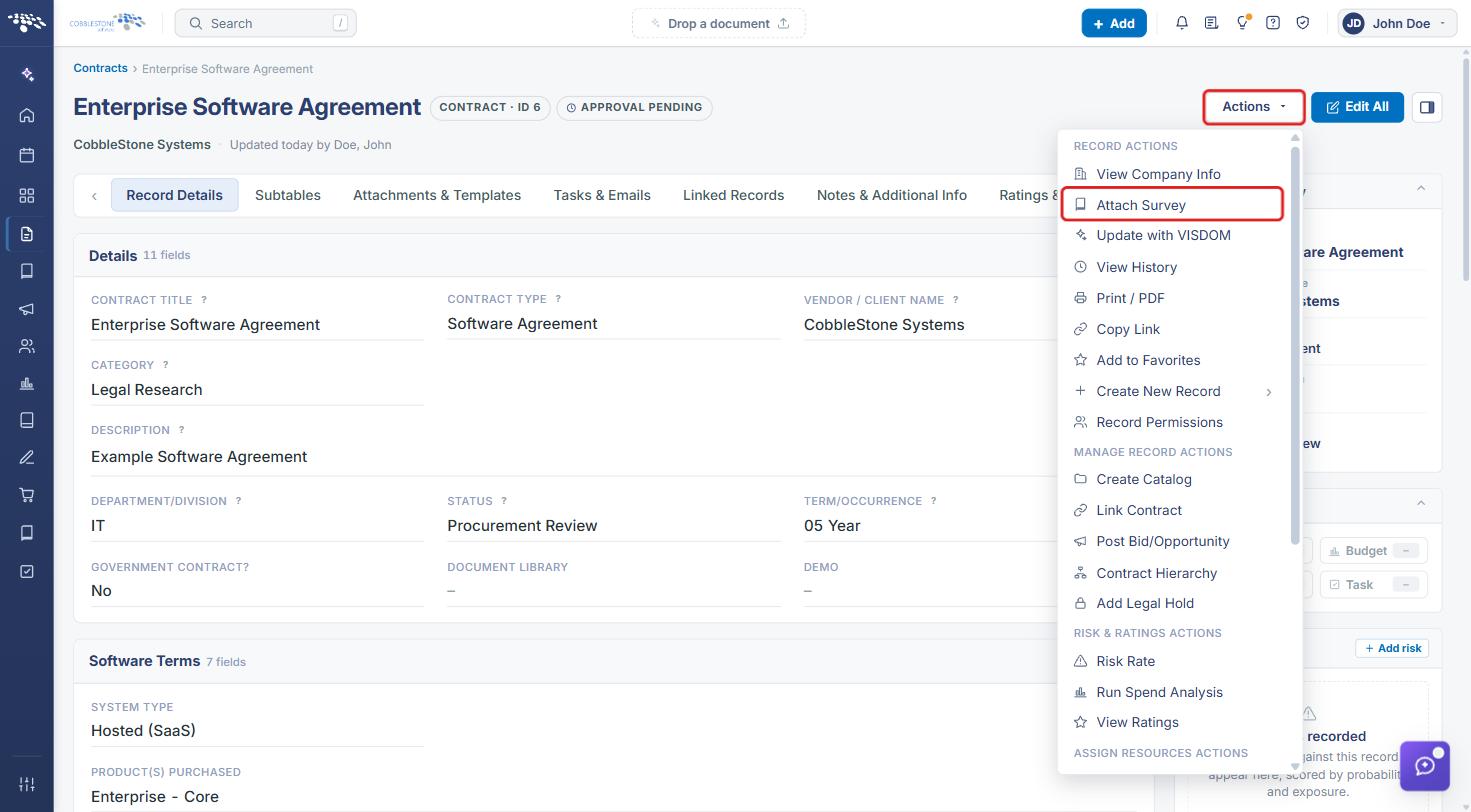The image size is (1471, 812).
Task: Select Update with VISDOM
Action: click(x=1174, y=235)
